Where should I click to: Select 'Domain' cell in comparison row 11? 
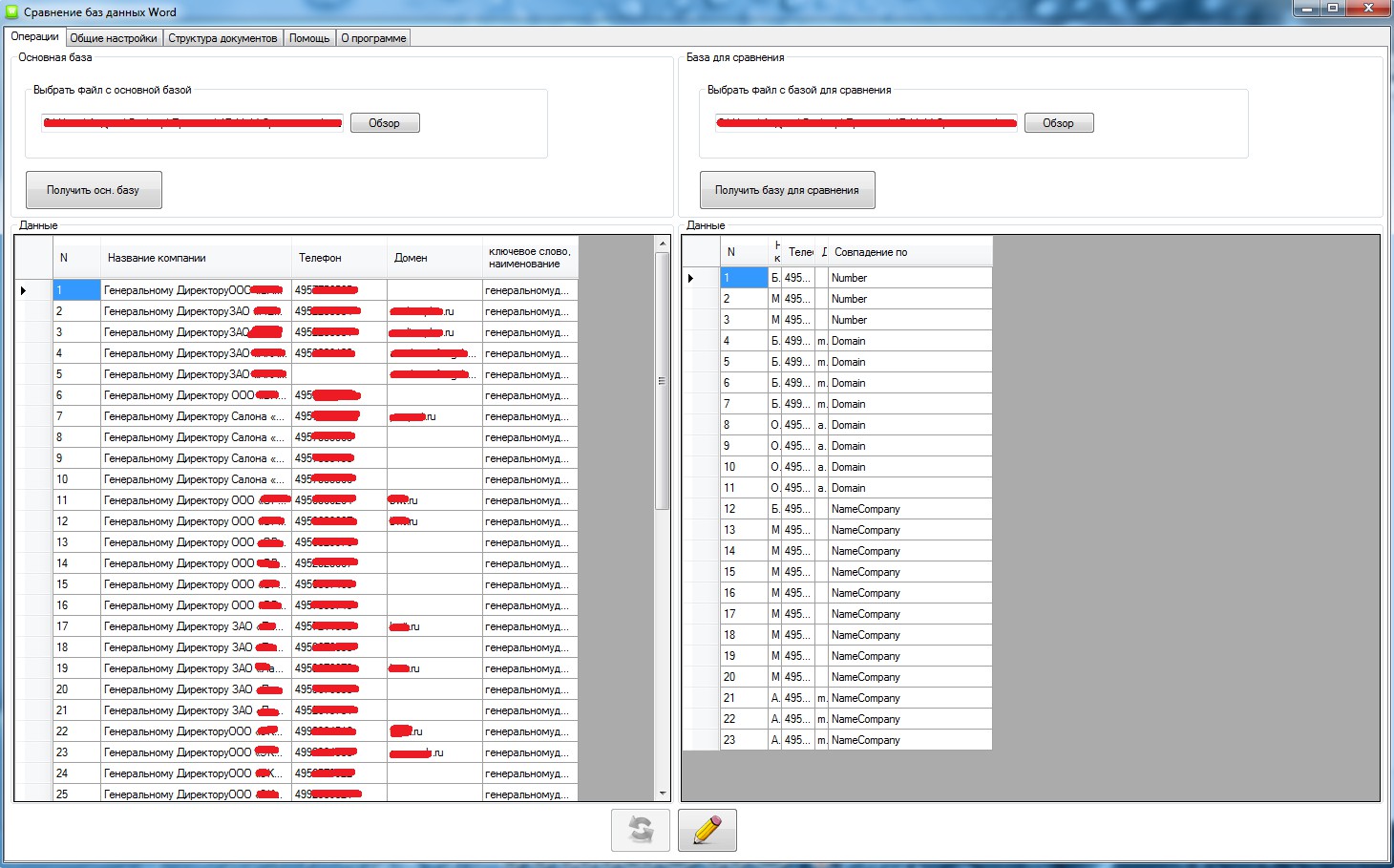point(910,488)
